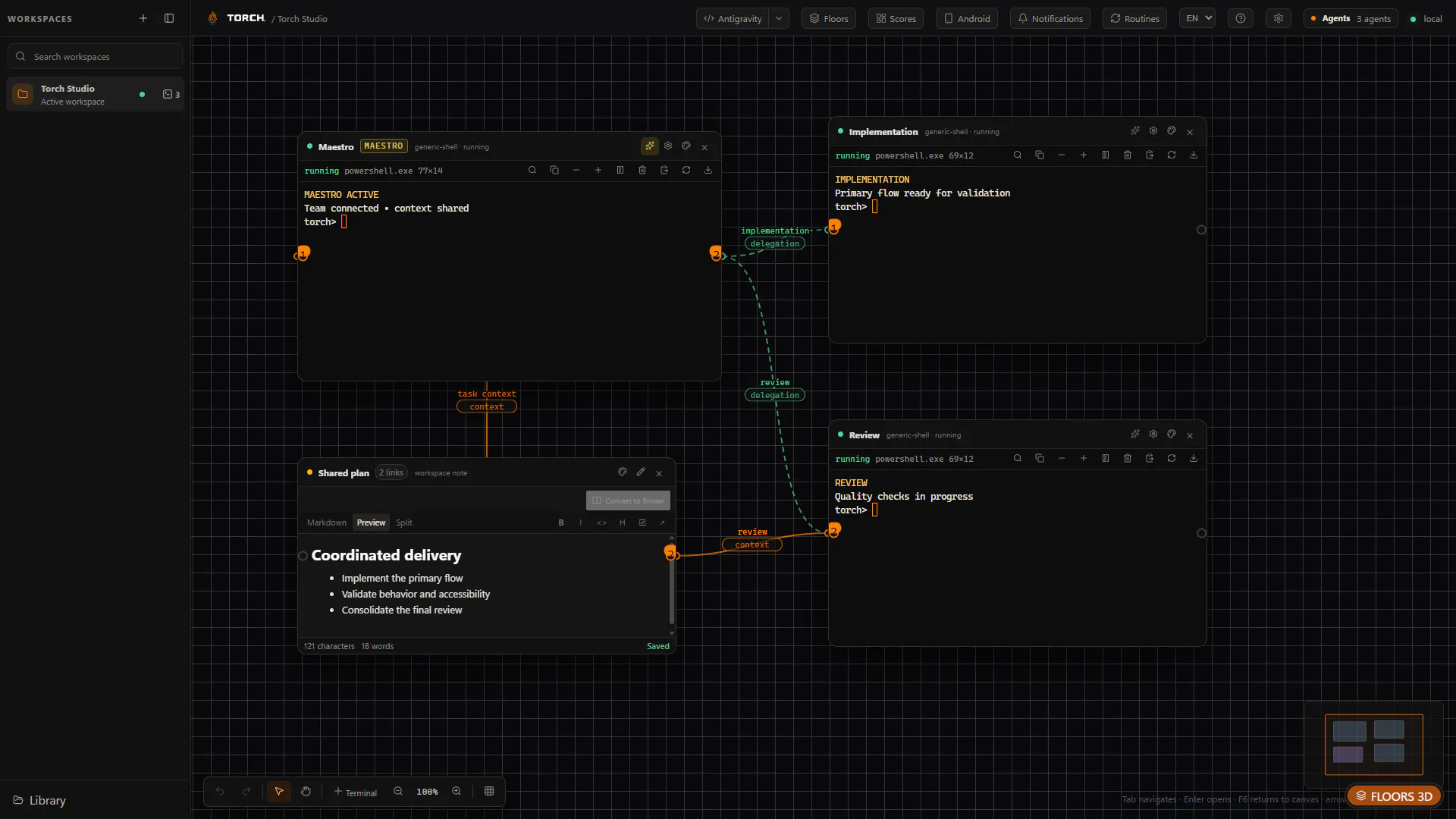Focus the Search workspaces field
The width and height of the screenshot is (1456, 819).
tap(95, 56)
